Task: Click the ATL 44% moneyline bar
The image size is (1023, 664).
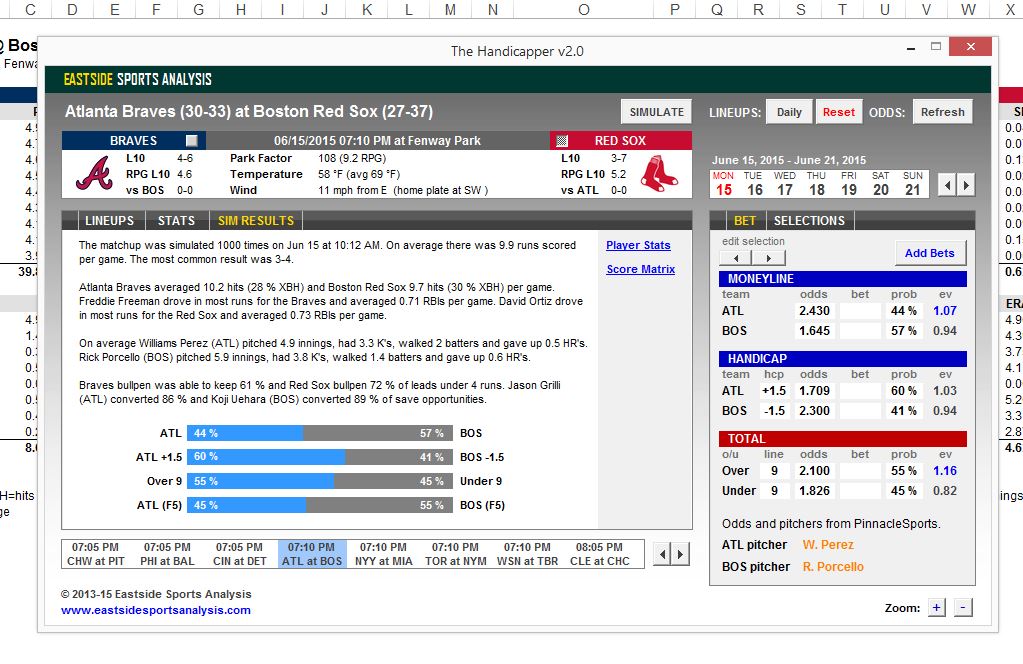Action: pos(246,433)
